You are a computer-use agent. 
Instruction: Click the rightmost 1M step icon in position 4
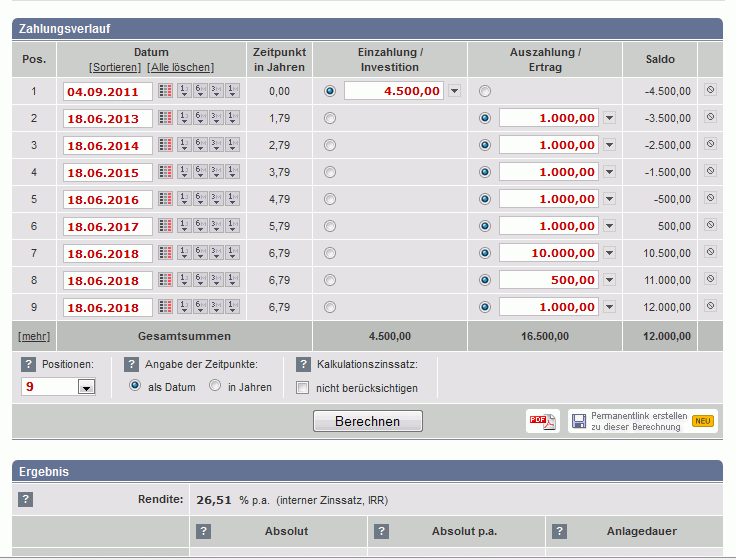tap(232, 172)
